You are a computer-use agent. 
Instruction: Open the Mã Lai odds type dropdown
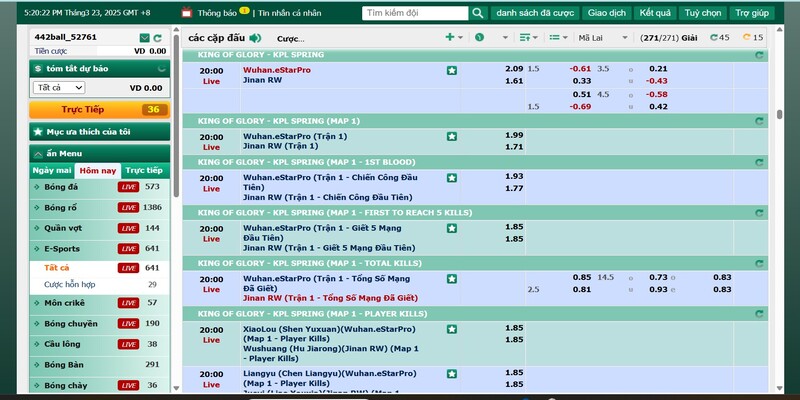(603, 38)
